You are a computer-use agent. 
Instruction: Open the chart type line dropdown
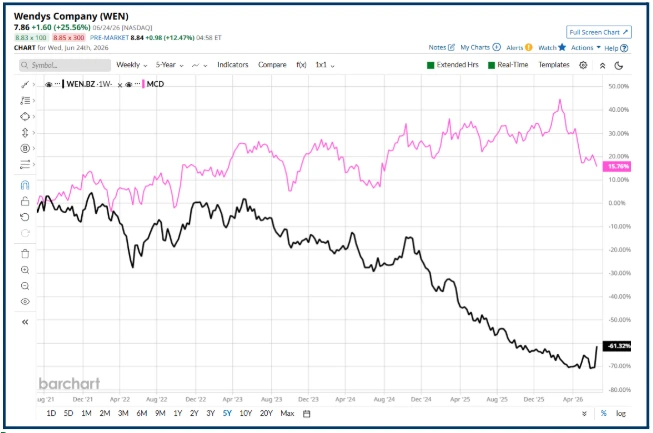point(199,65)
